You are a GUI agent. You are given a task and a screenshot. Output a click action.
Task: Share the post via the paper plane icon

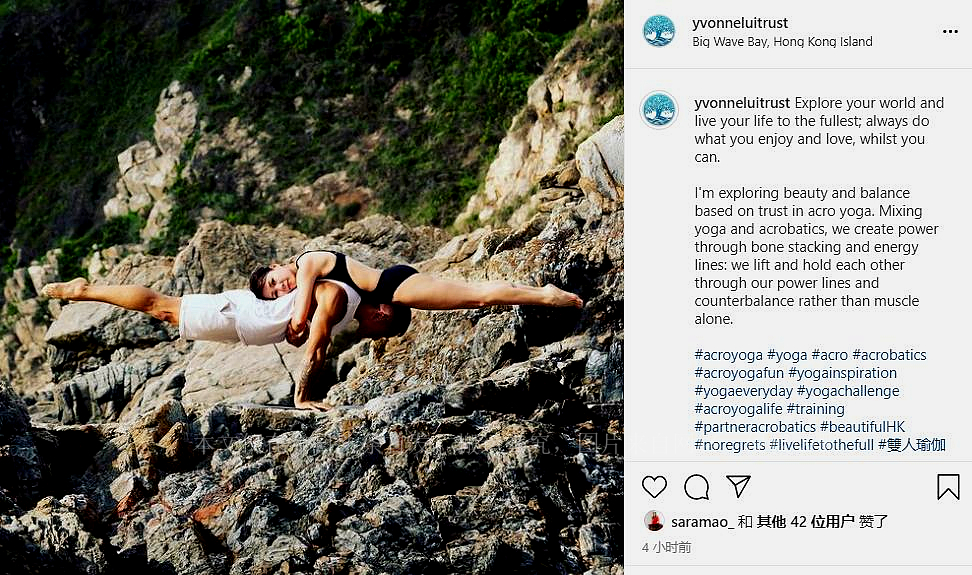(x=739, y=486)
